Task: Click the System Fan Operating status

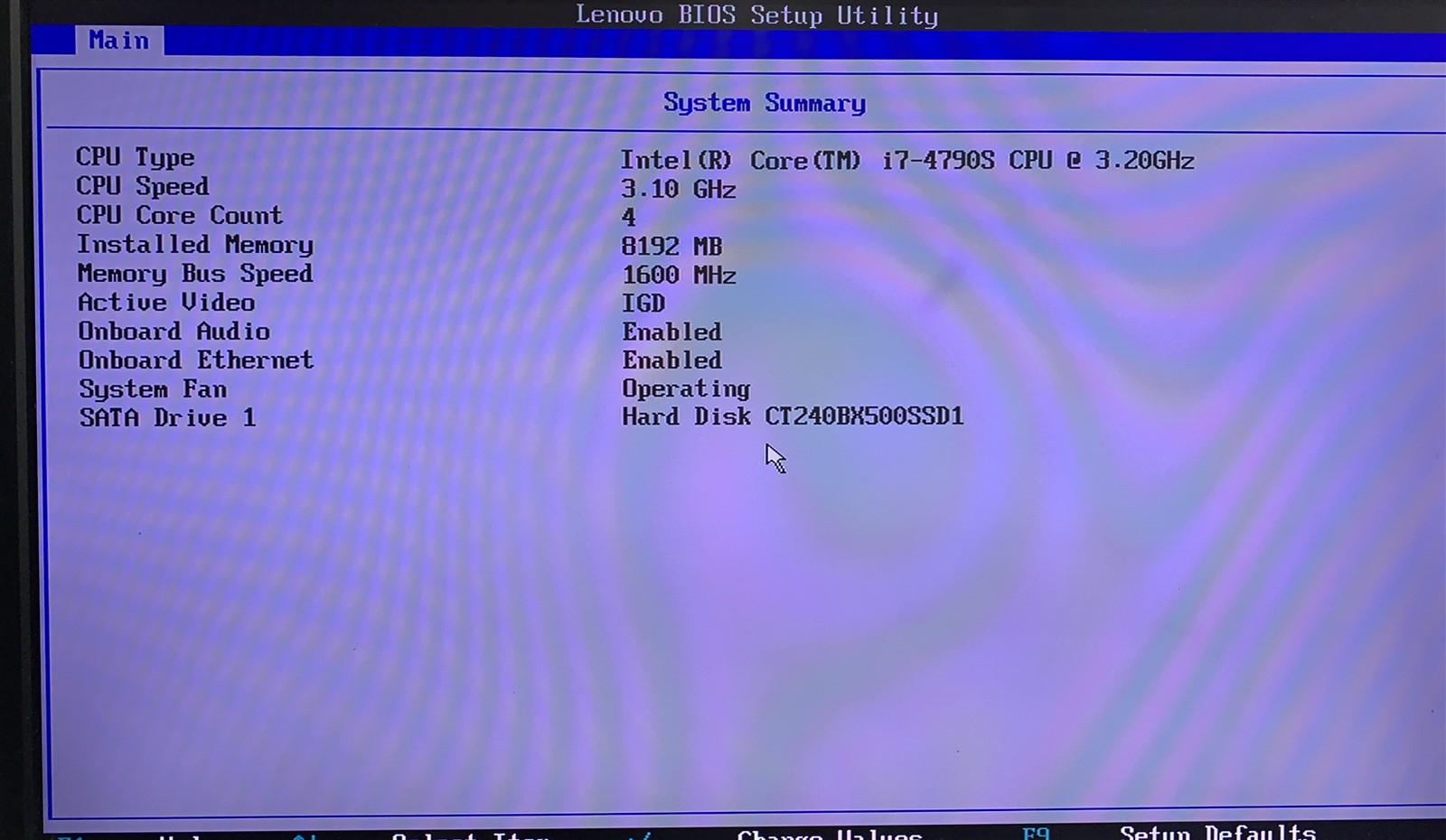Action: pyautogui.click(x=685, y=388)
